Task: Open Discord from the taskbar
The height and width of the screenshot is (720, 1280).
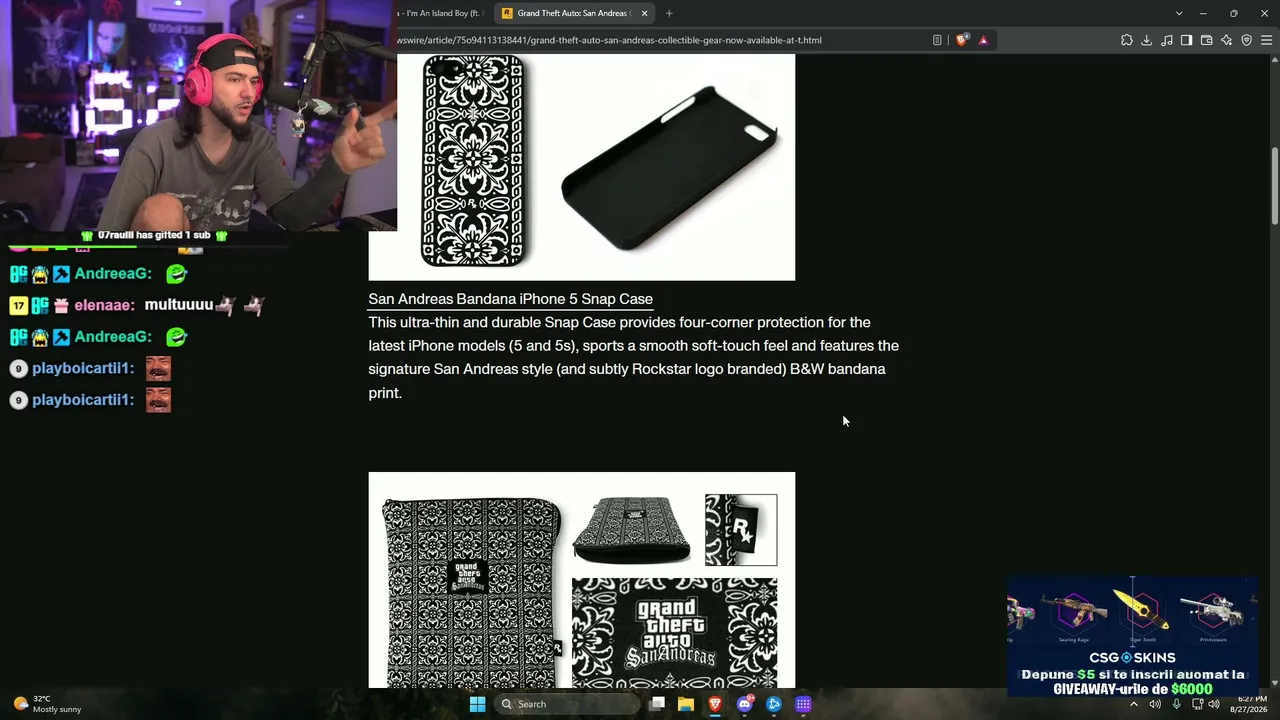Action: click(x=744, y=704)
